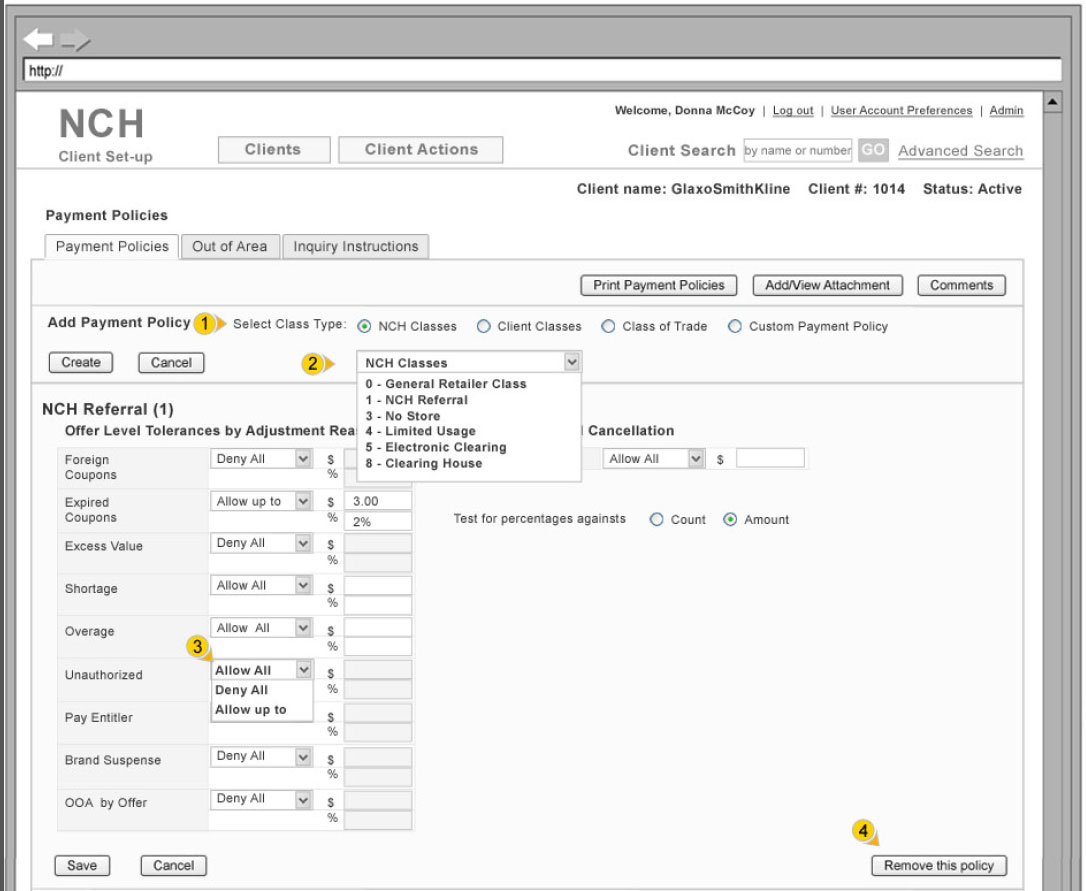The image size is (1086, 891).
Task: Select Count for percentage testing
Action: click(656, 520)
